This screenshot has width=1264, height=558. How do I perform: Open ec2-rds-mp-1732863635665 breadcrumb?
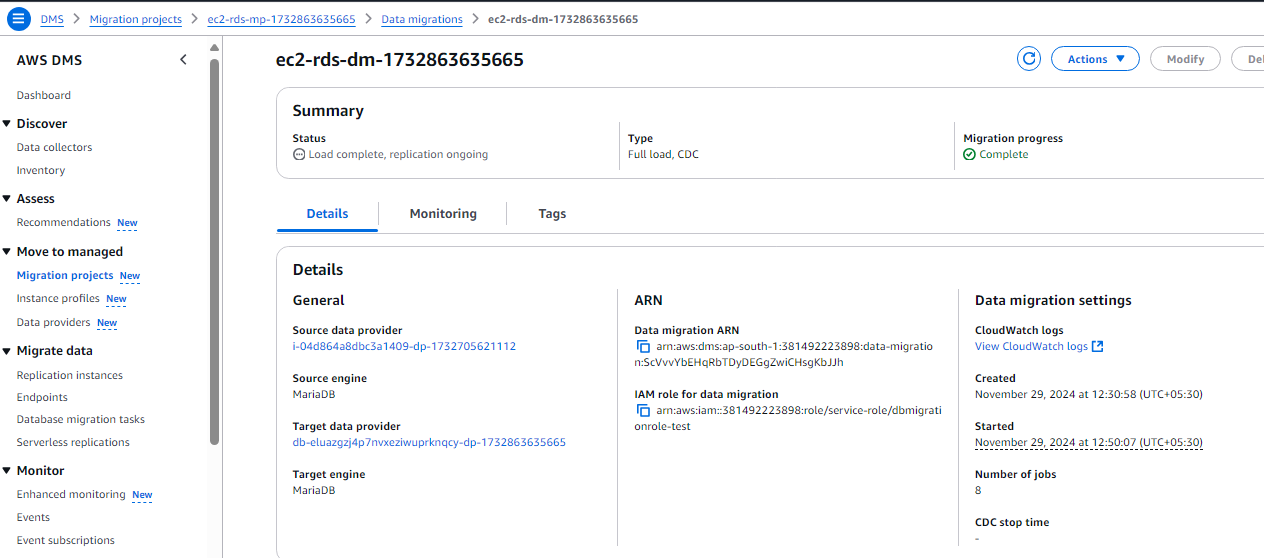tap(281, 19)
